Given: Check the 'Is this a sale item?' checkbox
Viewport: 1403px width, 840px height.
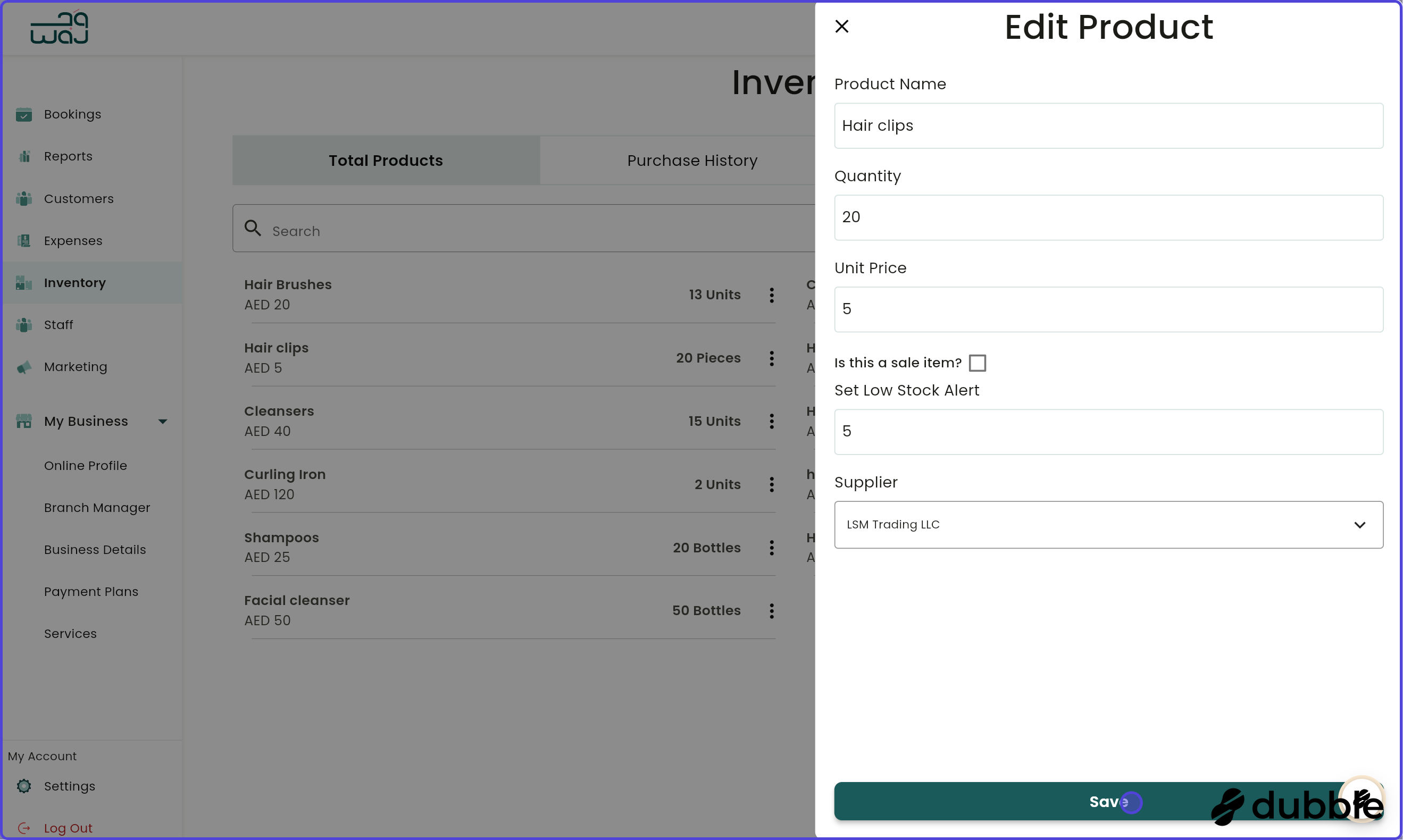Looking at the screenshot, I should click(x=978, y=362).
